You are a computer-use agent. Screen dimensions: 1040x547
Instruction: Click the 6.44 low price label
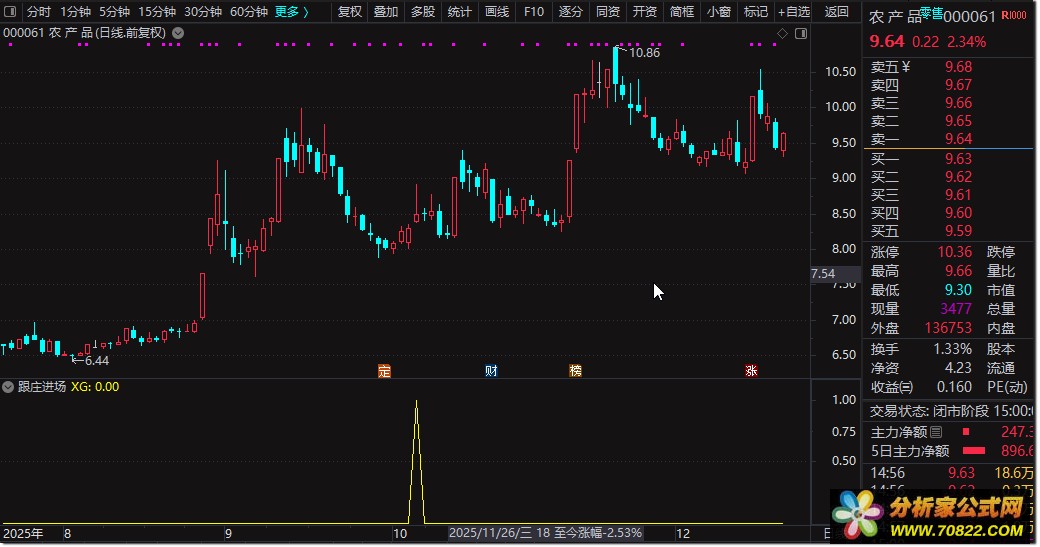97,361
